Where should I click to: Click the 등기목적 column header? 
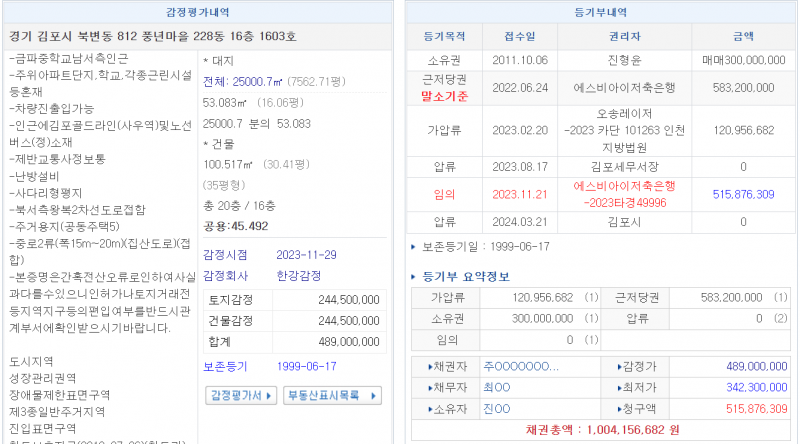(445, 36)
